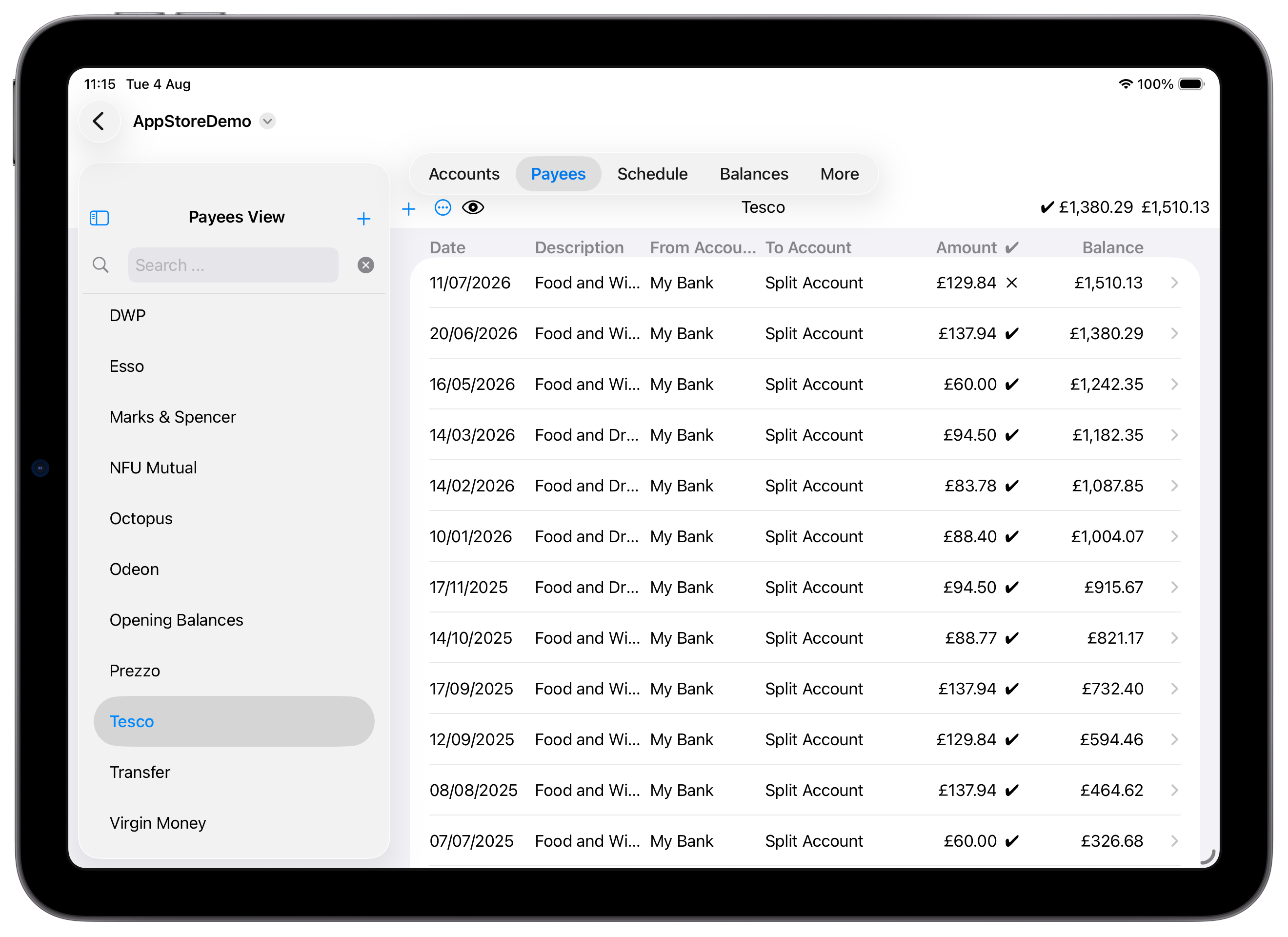1288x937 pixels.
Task: Toggle cleared check on 10/01/2026 transaction
Action: (x=1011, y=536)
